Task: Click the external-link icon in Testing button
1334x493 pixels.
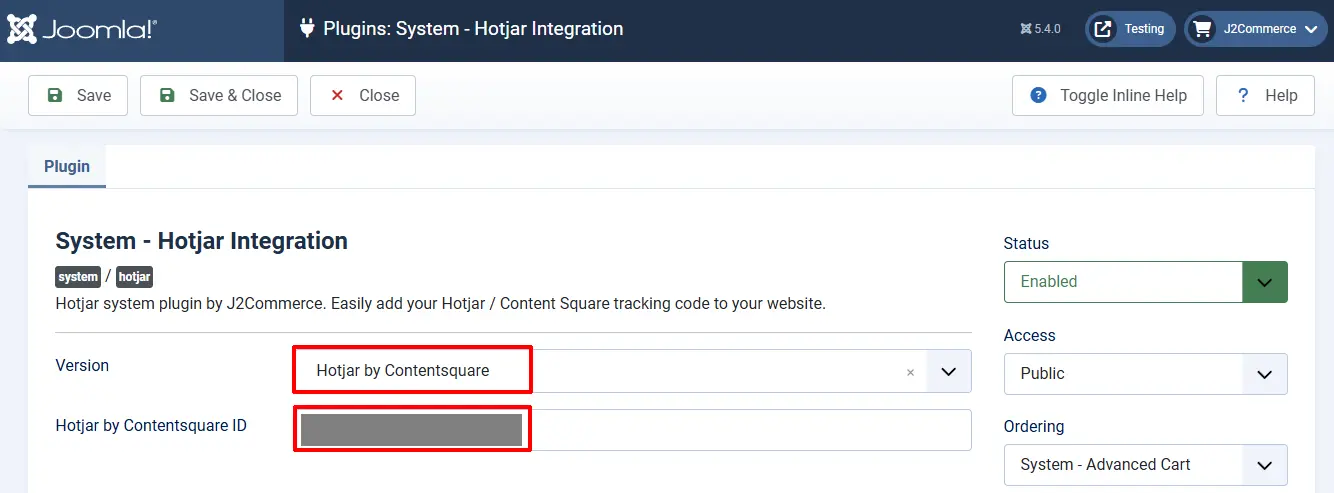Action: click(1103, 29)
